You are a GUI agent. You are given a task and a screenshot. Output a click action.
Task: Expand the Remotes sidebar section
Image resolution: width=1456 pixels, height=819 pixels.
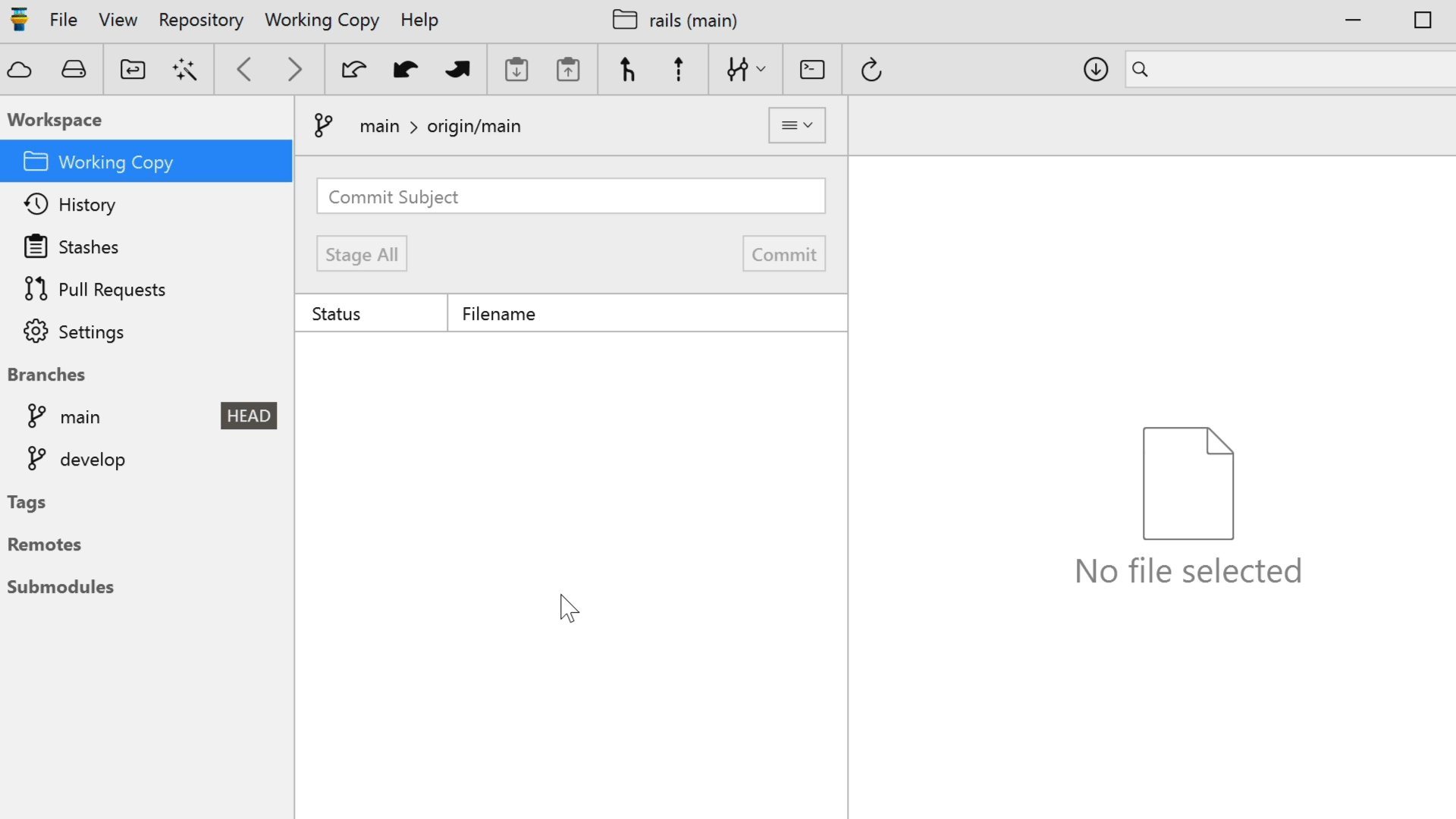[x=44, y=544]
